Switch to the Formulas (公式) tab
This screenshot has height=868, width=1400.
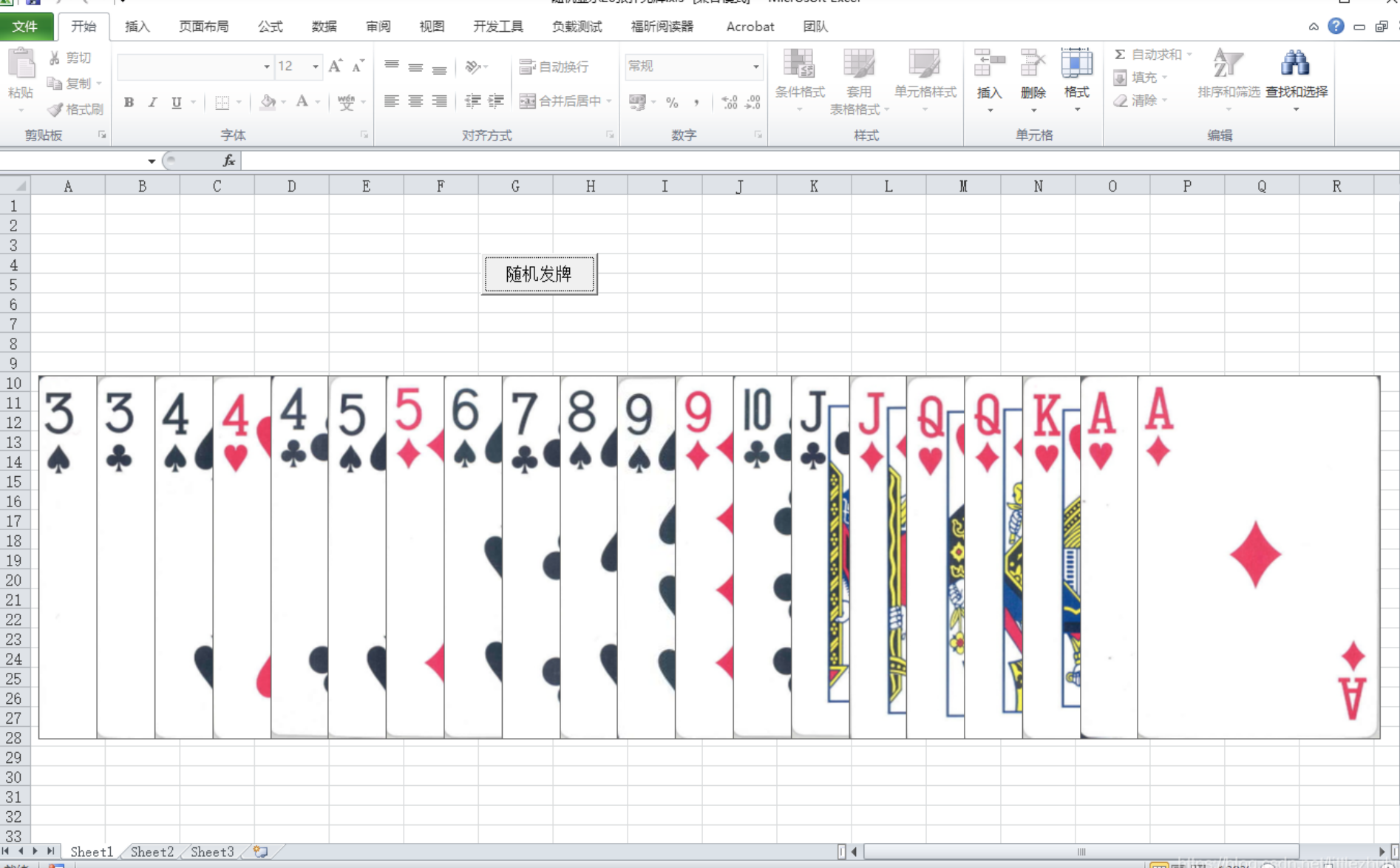click(270, 27)
